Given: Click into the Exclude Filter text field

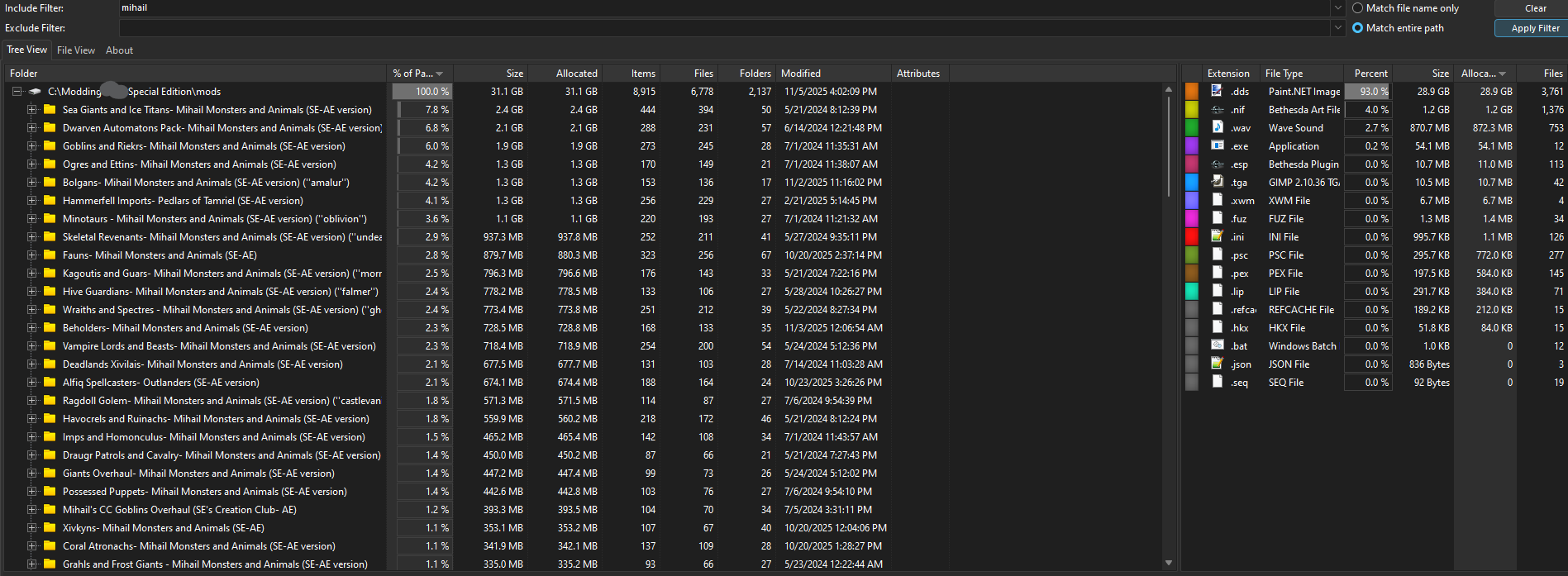Looking at the screenshot, I should 724,28.
